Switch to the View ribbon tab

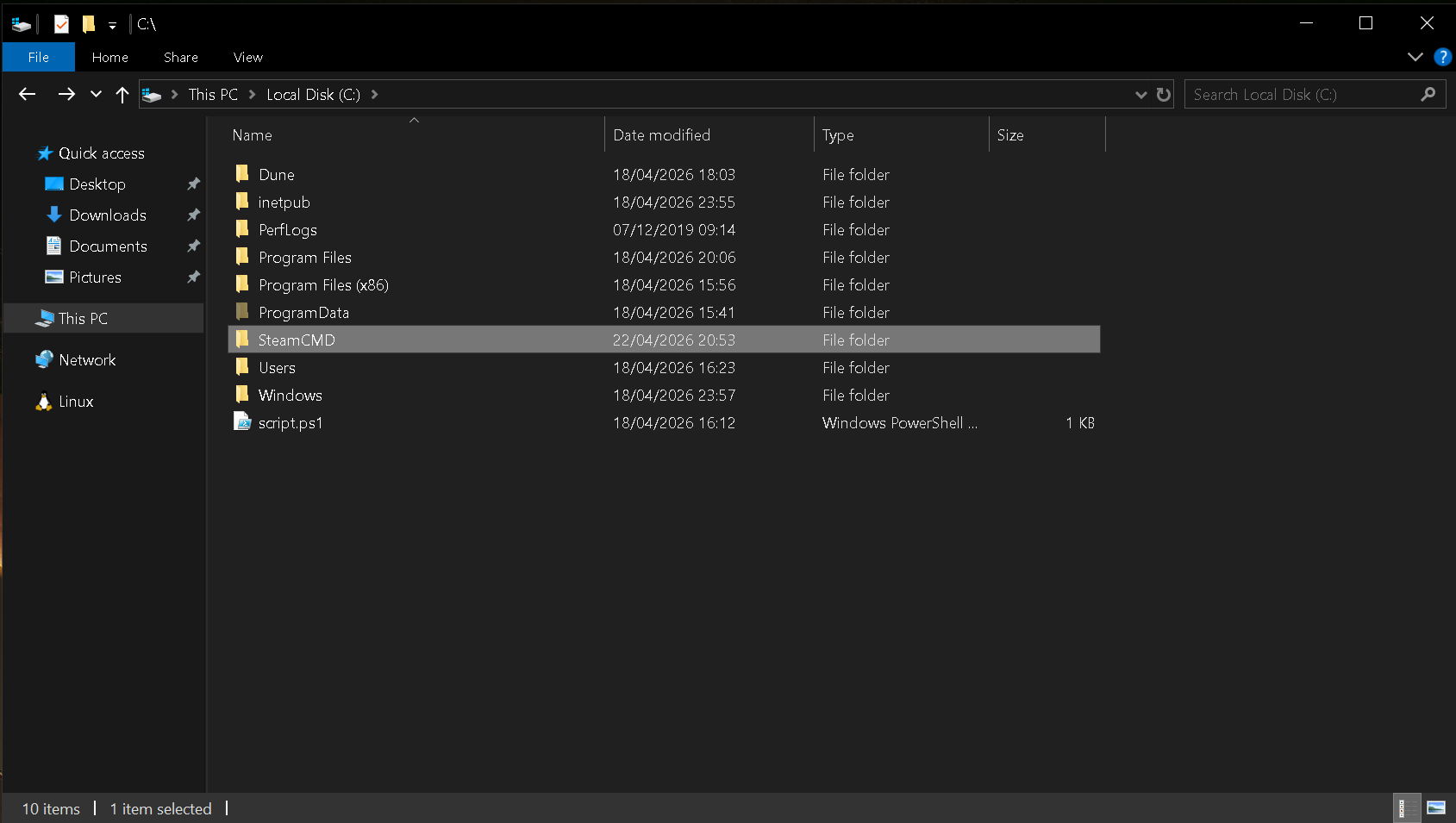click(x=247, y=57)
